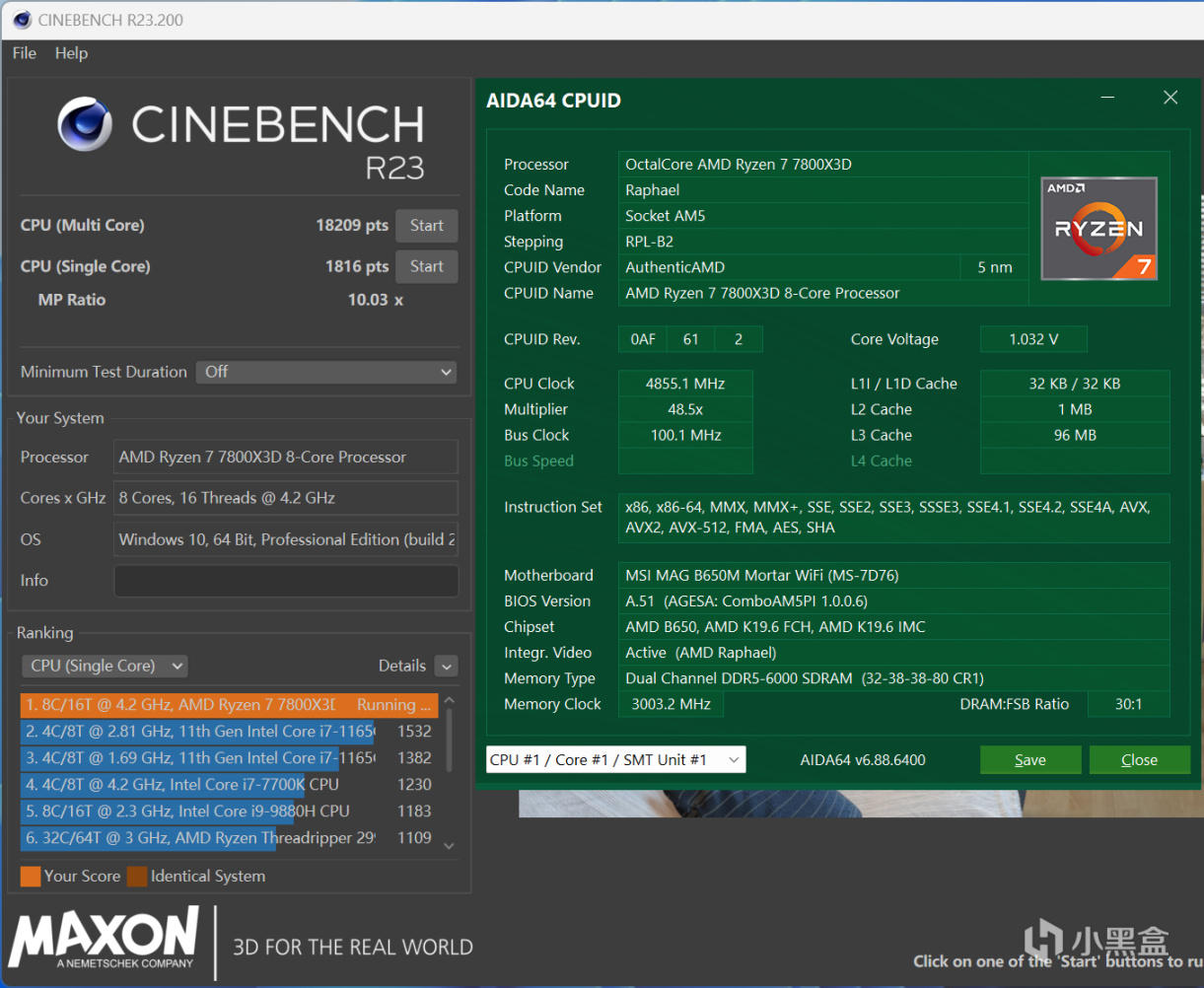The image size is (1204, 988).
Task: Click the CPUID Rev. value 0AF
Action: 643,339
